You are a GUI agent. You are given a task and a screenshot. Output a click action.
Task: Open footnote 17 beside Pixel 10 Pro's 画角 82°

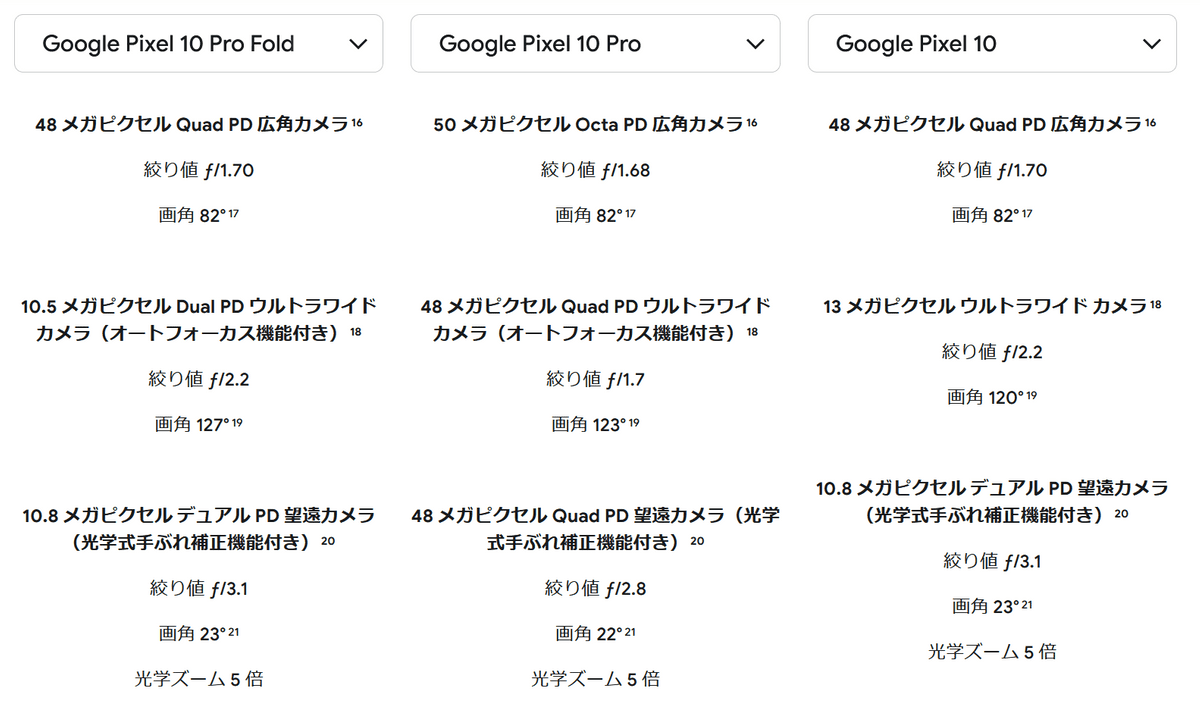point(630,214)
